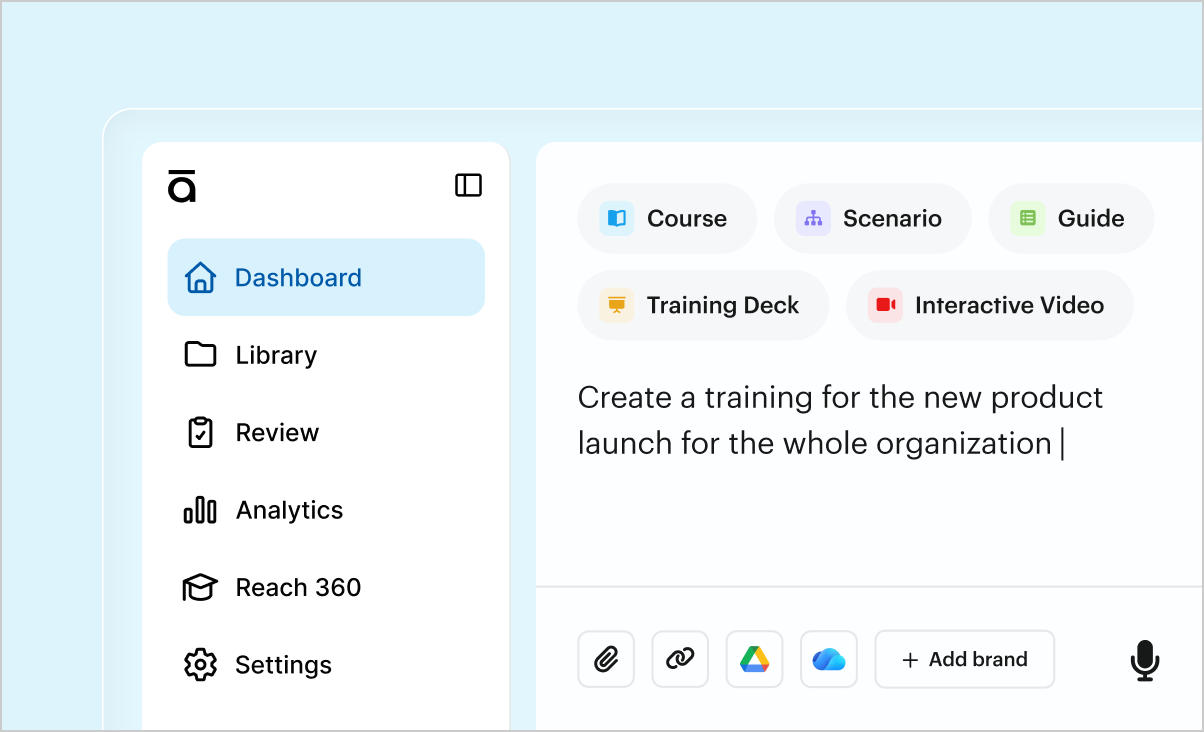Choose the Training Deck chip
Image resolution: width=1204 pixels, height=732 pixels.
(703, 305)
